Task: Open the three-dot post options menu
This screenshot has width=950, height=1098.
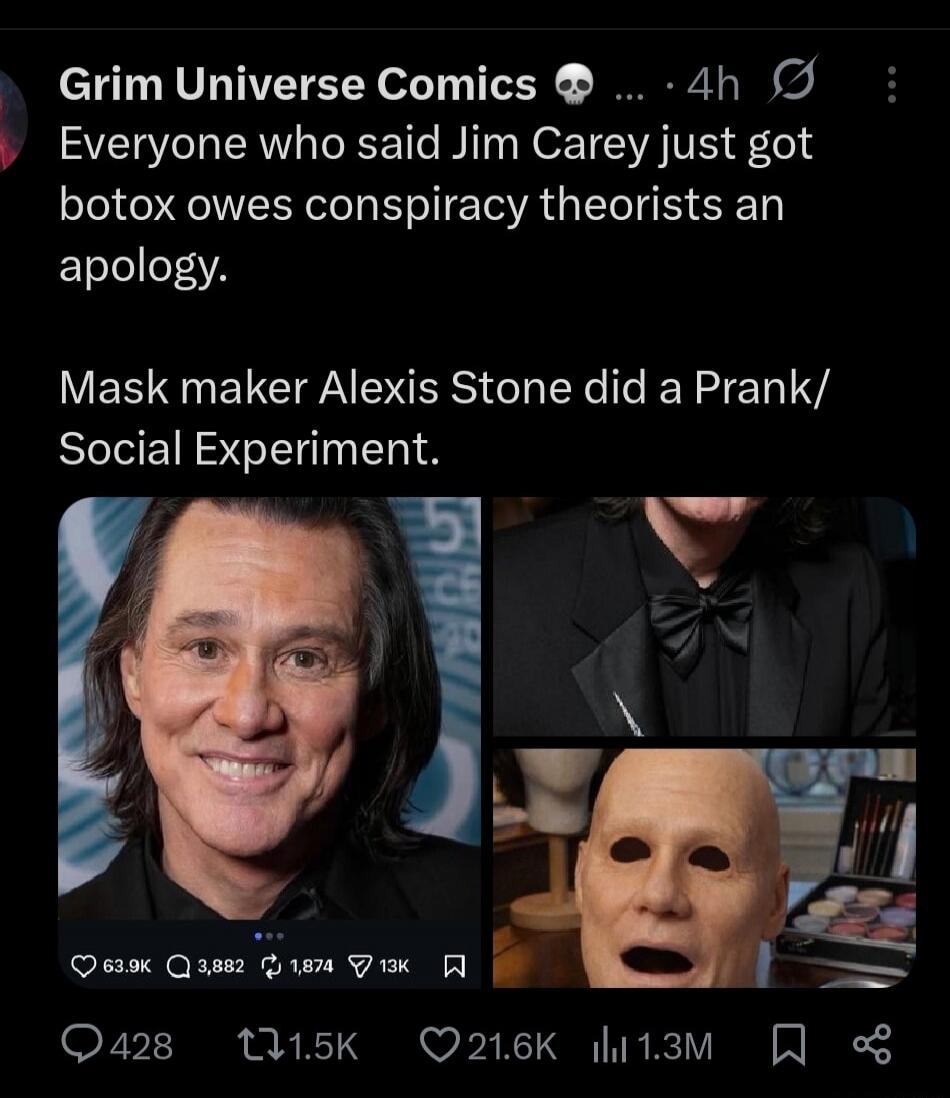Action: pos(893,85)
